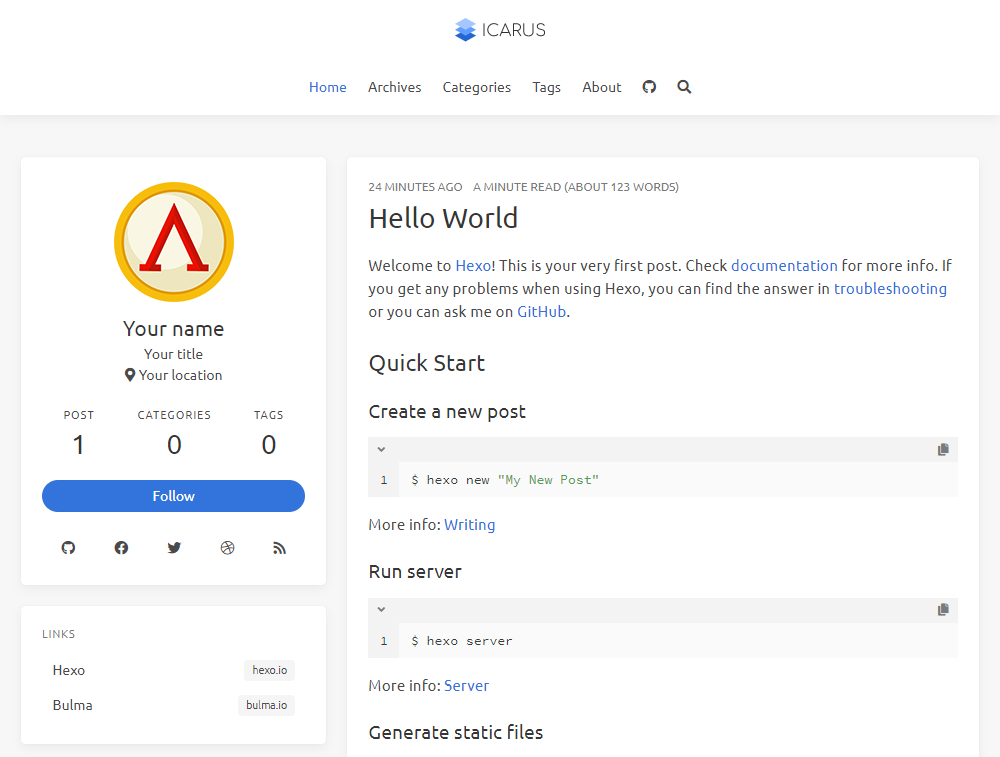Click the blue Follow button
Screen dimensions: 1000x757
coord(173,496)
